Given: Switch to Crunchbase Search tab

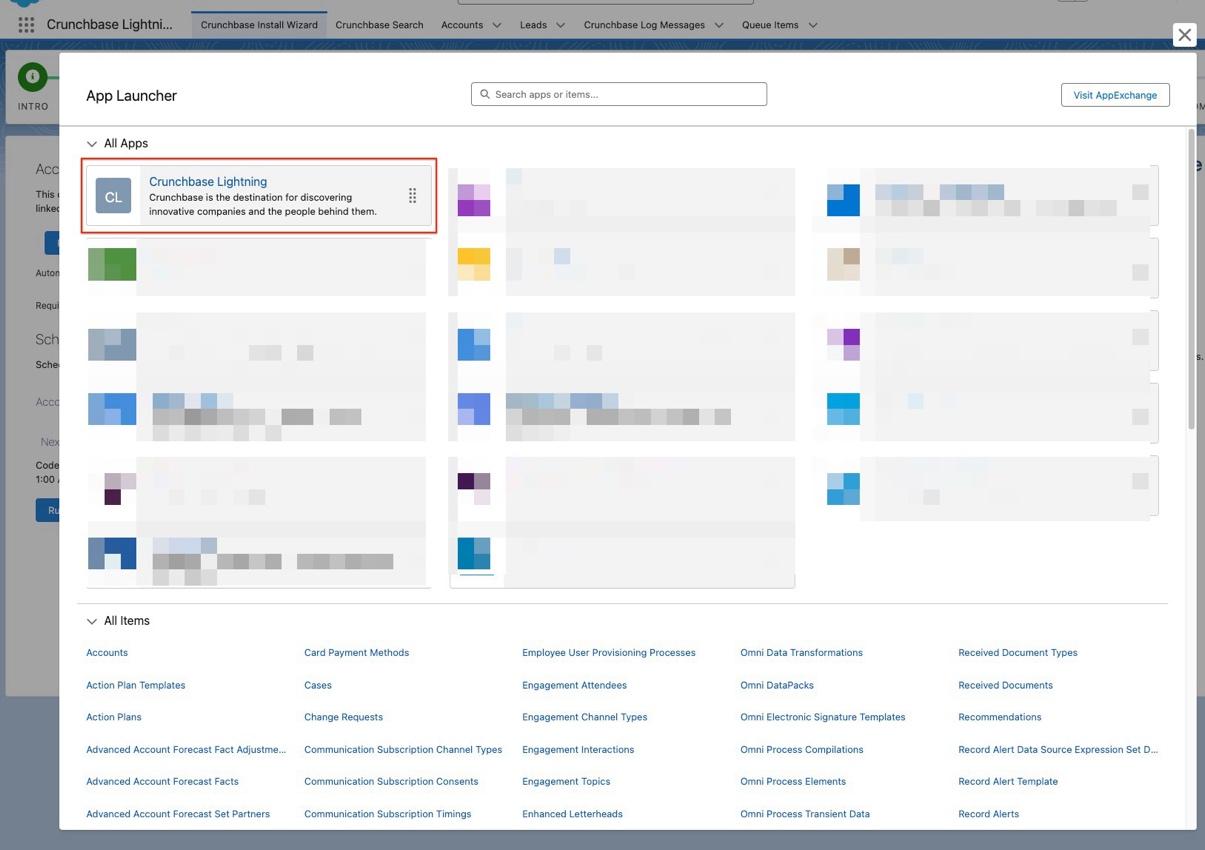Looking at the screenshot, I should pos(379,25).
